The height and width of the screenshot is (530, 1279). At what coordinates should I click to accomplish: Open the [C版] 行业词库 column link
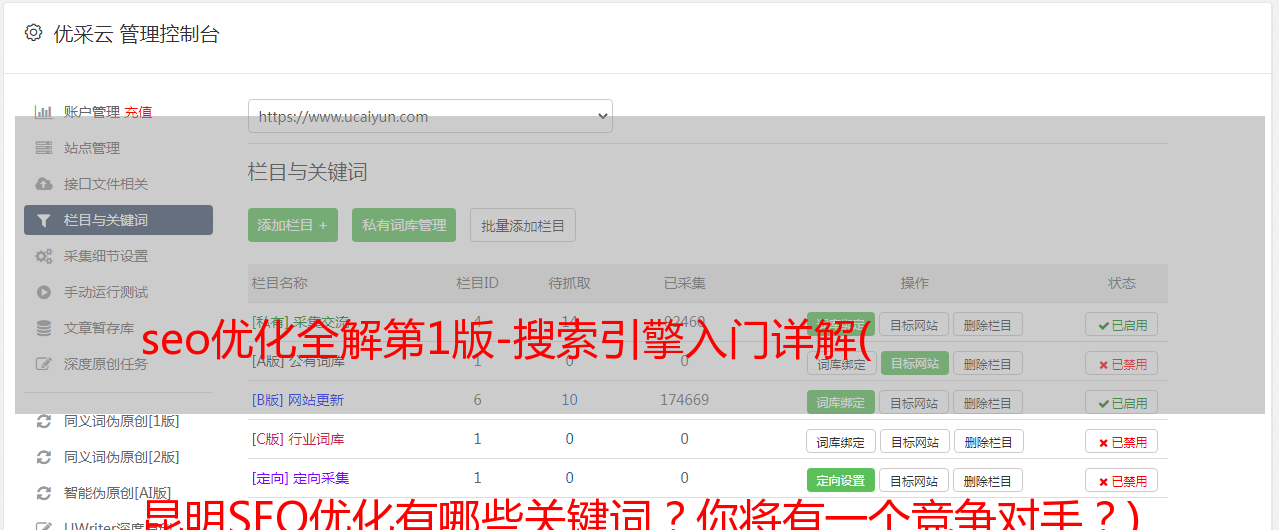point(298,439)
